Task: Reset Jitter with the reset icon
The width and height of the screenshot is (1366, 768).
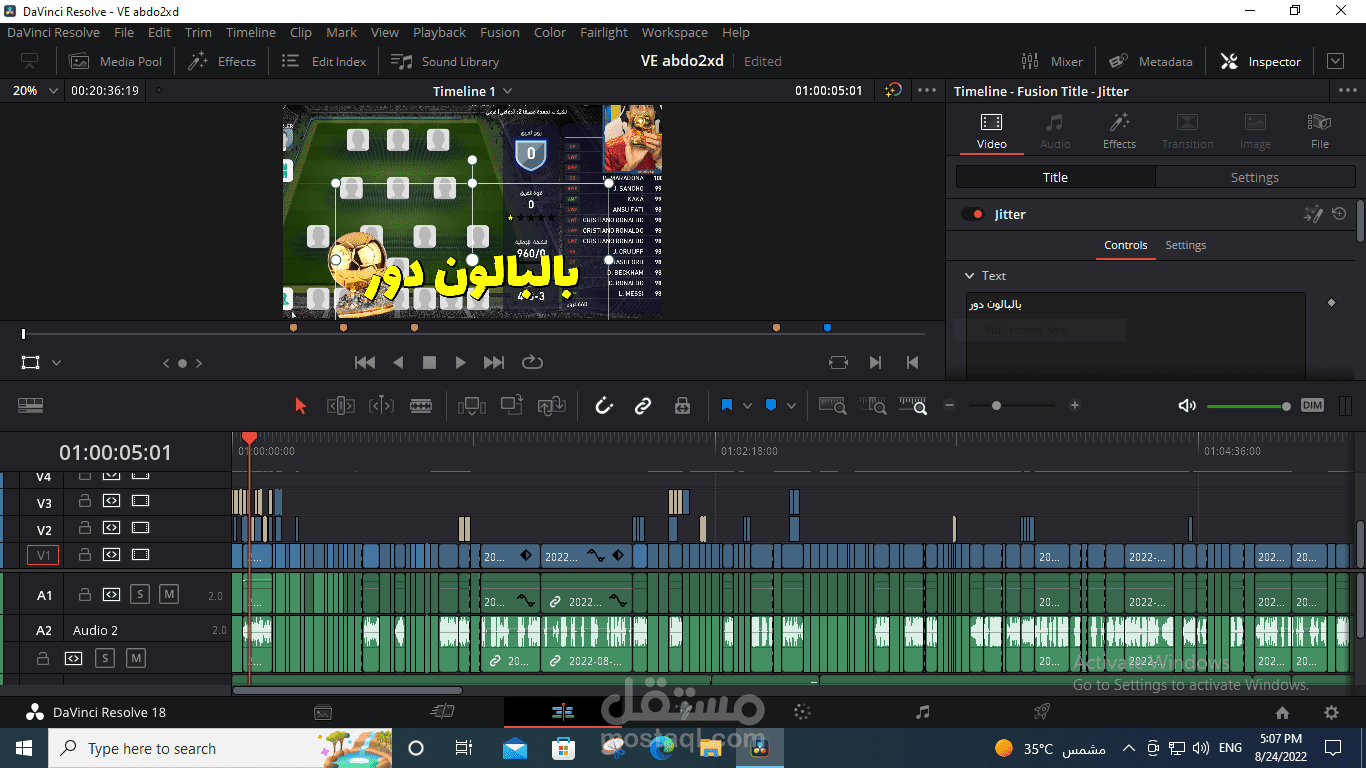Action: point(1339,214)
